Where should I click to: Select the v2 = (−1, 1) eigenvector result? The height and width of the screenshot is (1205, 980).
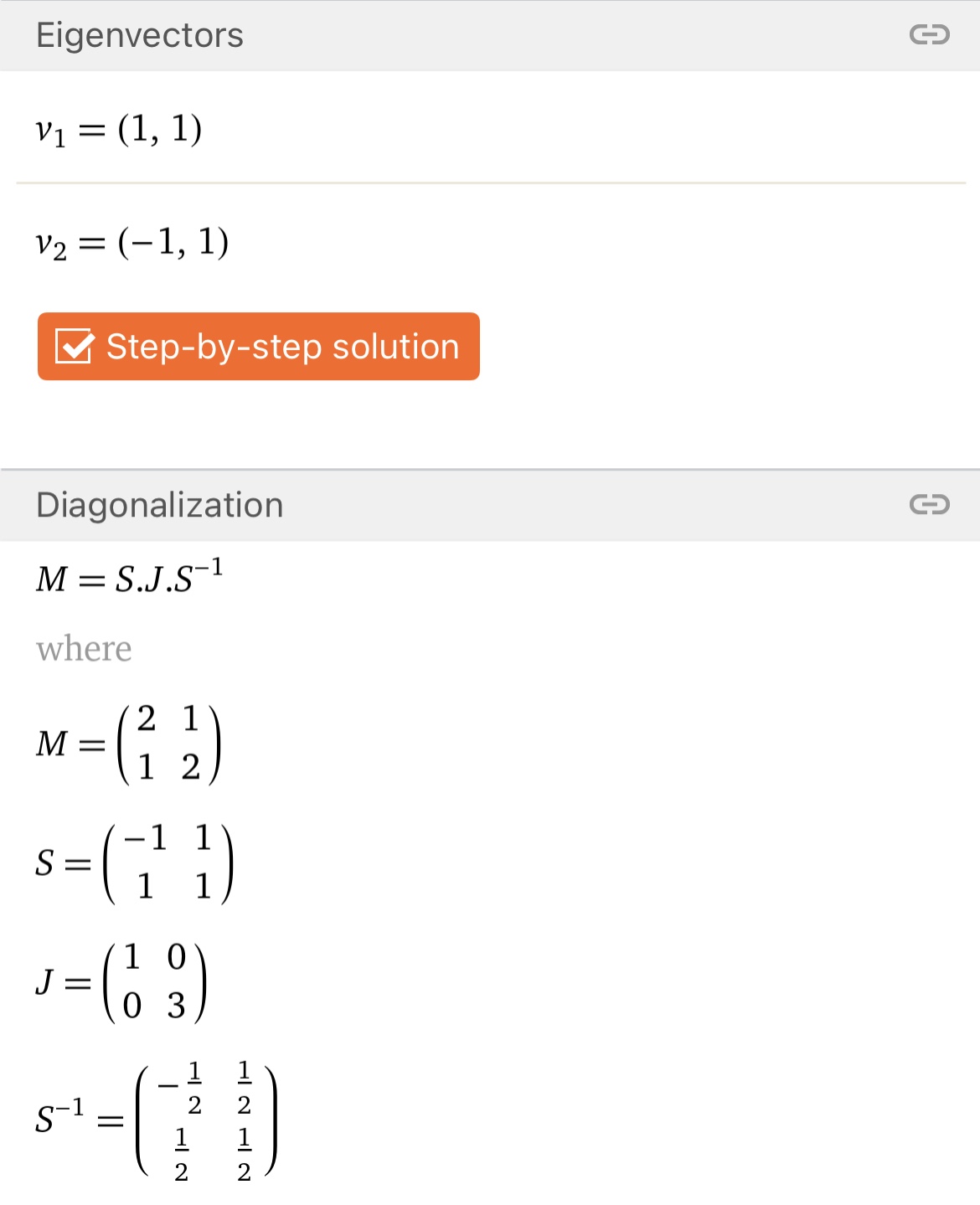[x=132, y=243]
